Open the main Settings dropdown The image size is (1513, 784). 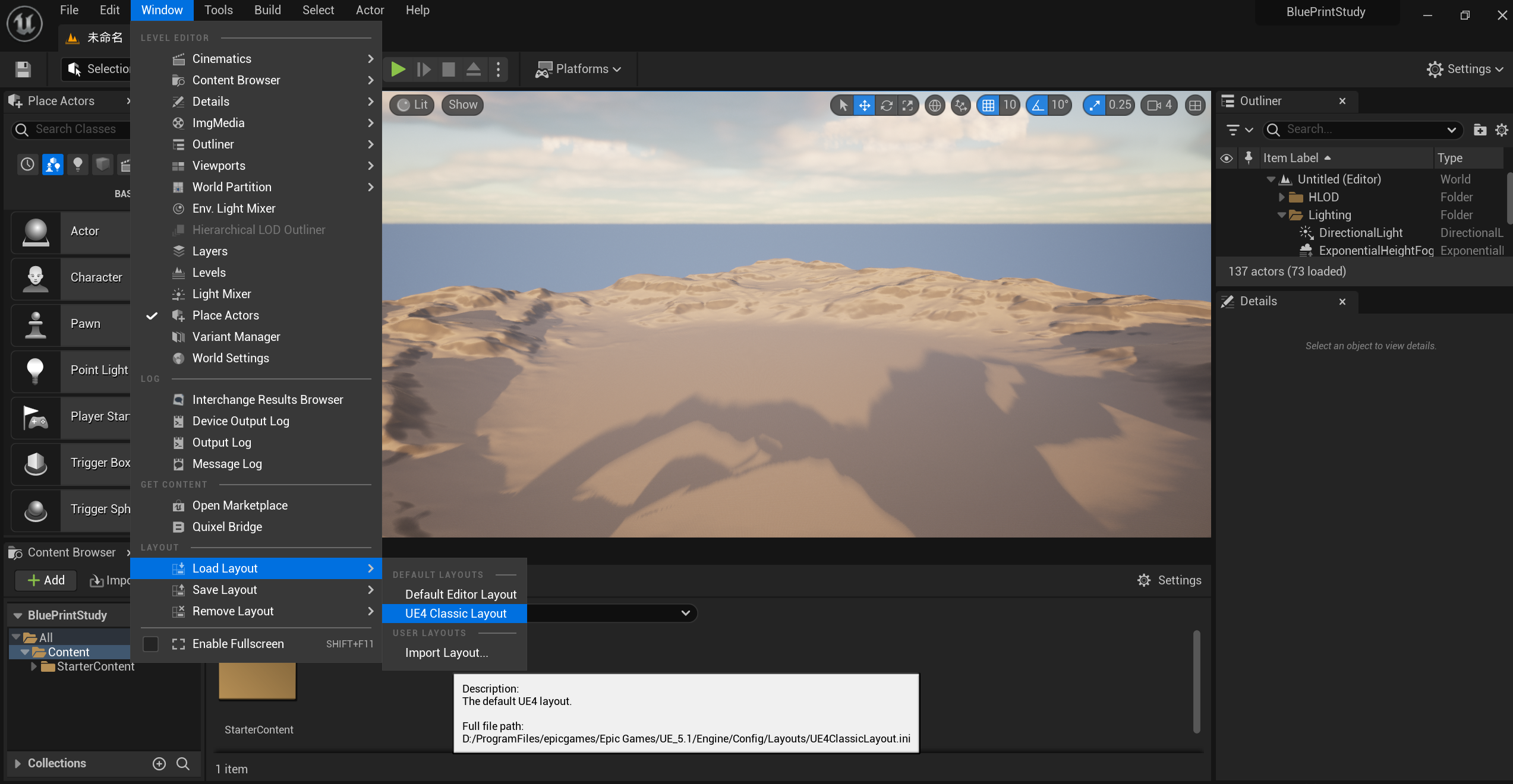1465,69
